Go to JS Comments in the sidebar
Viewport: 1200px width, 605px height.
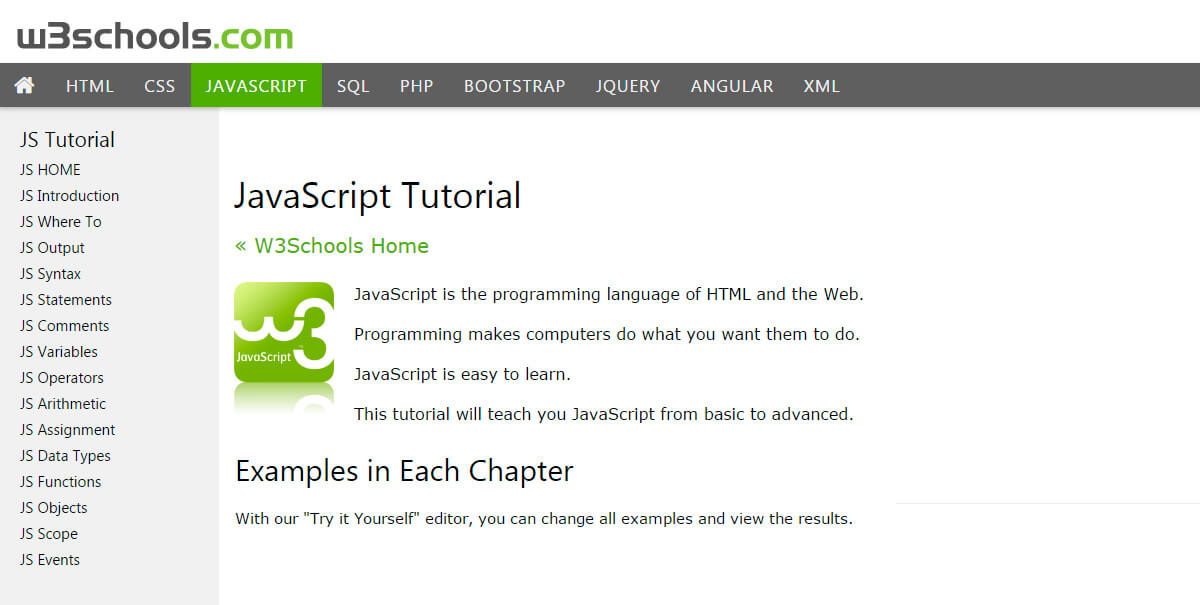coord(65,326)
